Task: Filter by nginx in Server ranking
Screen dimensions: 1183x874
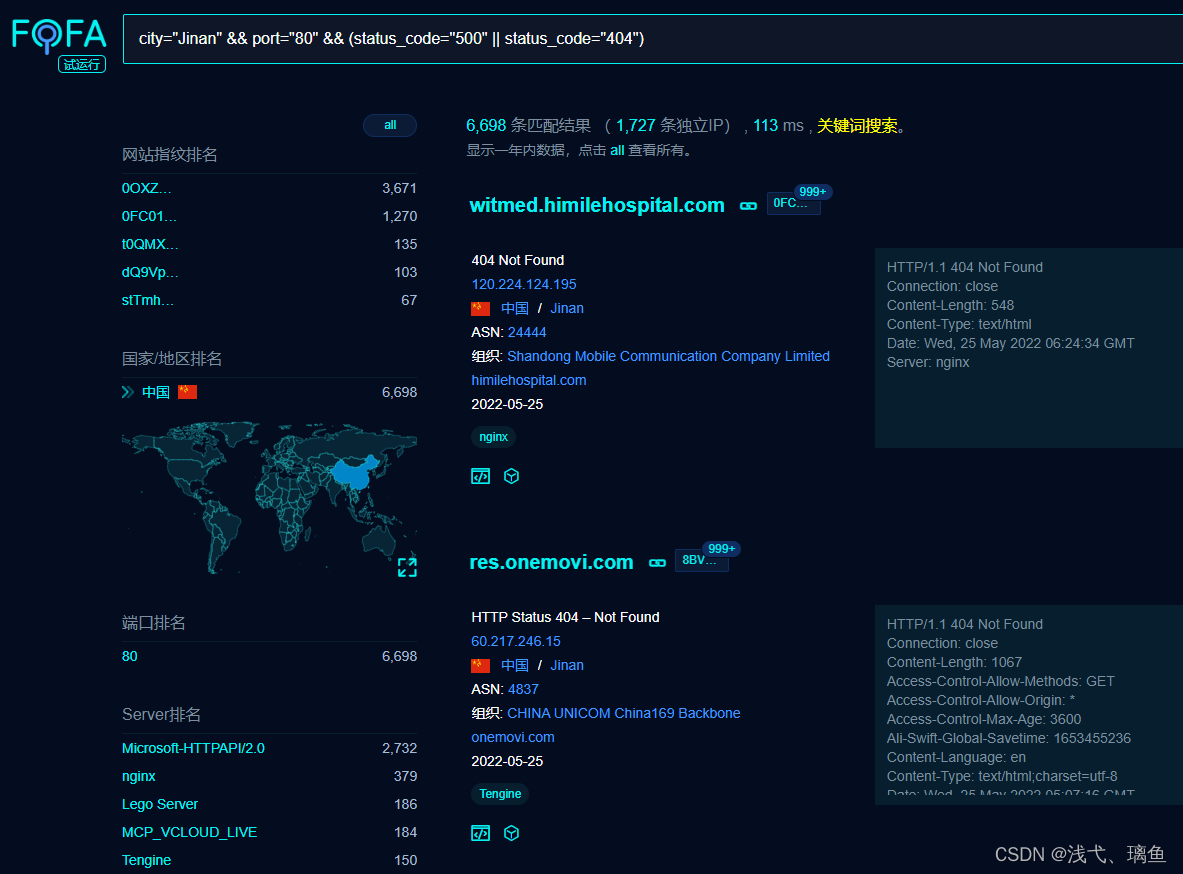Action: point(139,777)
